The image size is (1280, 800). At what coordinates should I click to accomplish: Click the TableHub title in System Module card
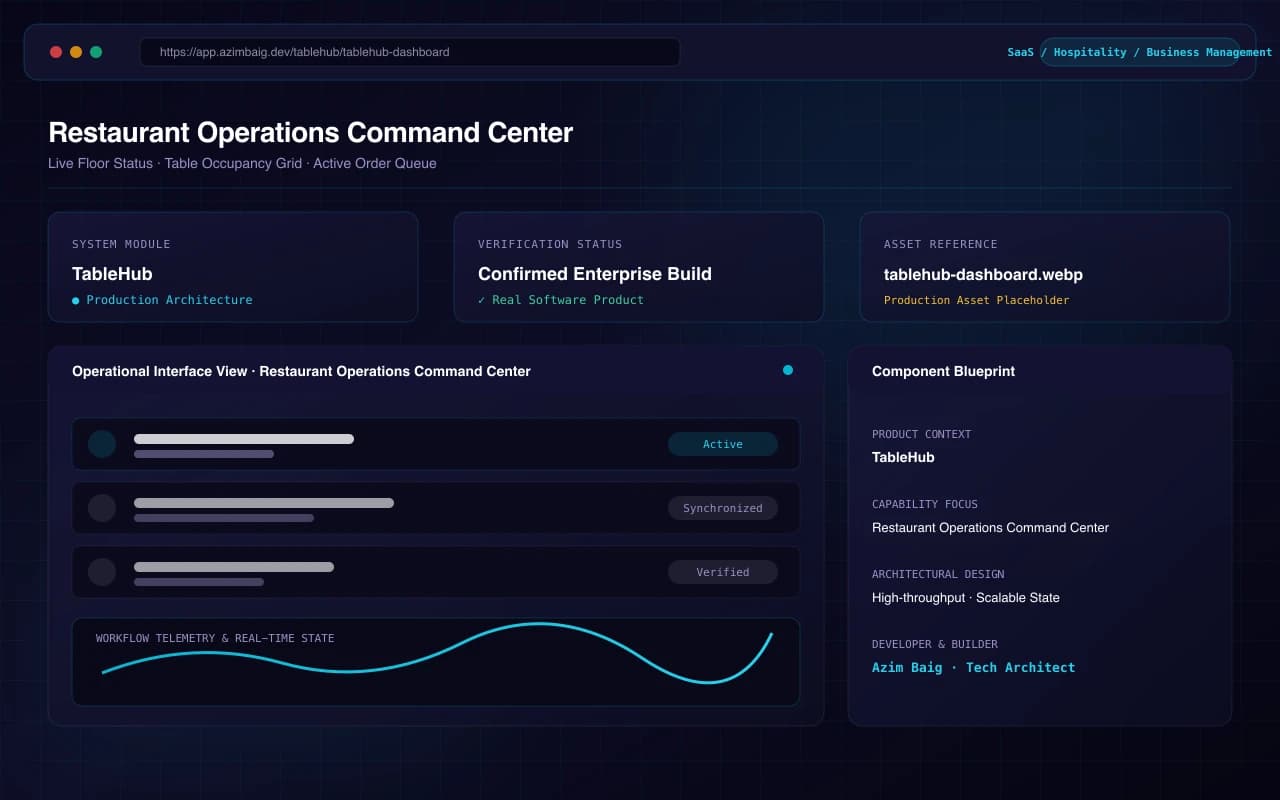112,274
